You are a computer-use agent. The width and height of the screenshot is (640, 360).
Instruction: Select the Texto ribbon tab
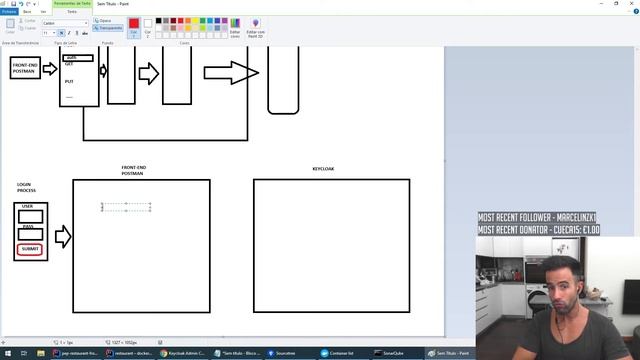coord(72,11)
